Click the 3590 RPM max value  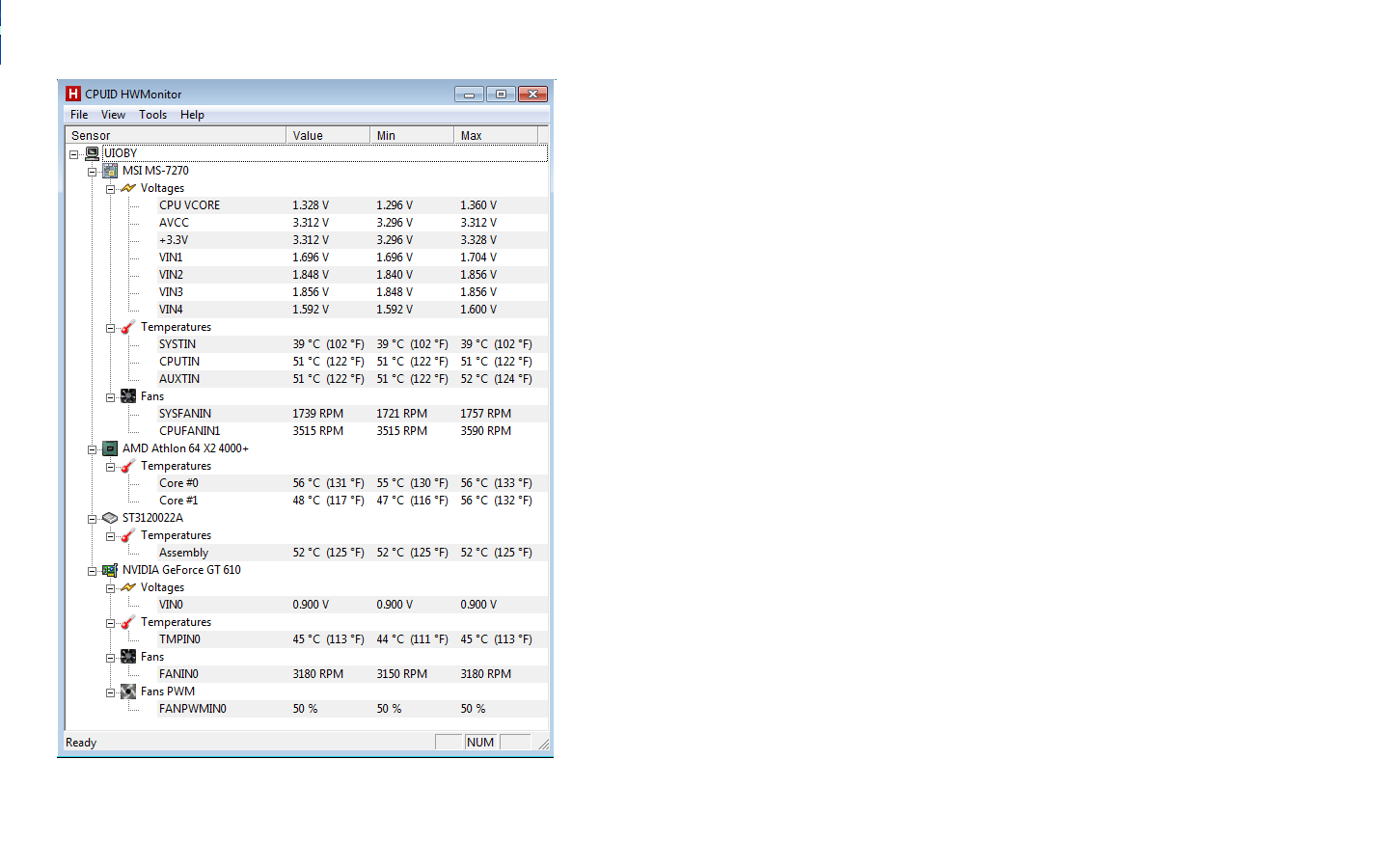(486, 431)
